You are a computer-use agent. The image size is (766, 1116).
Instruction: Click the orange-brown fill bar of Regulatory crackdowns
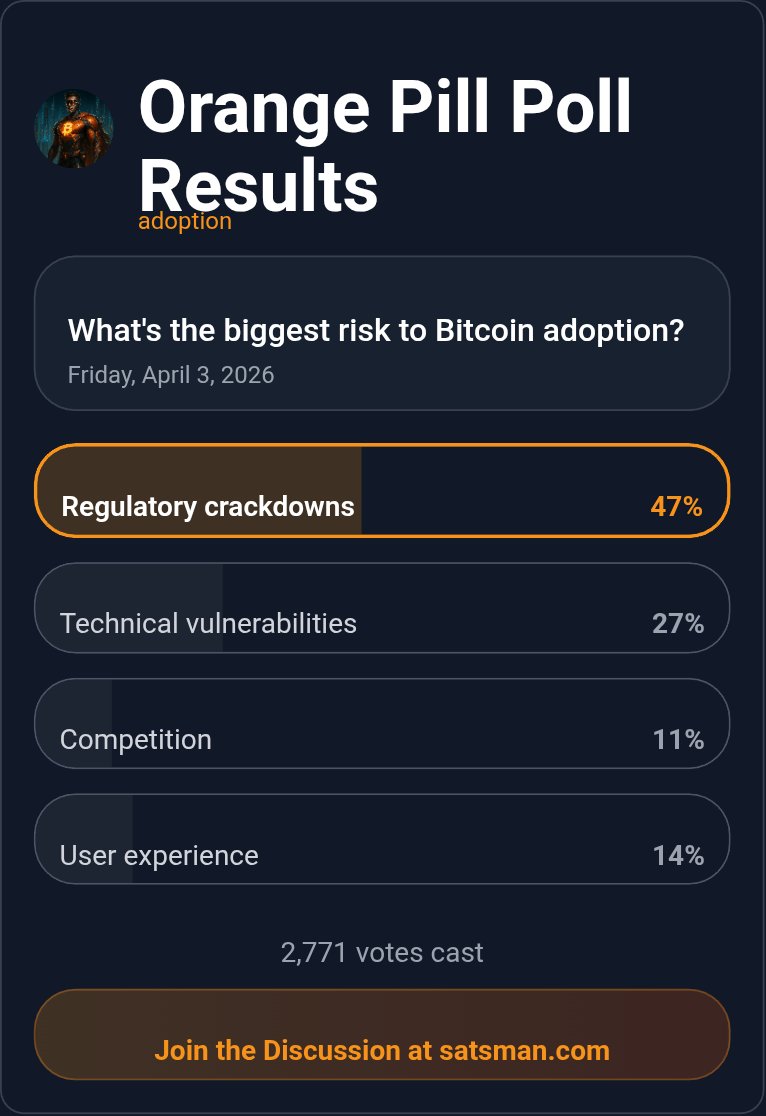[200, 470]
